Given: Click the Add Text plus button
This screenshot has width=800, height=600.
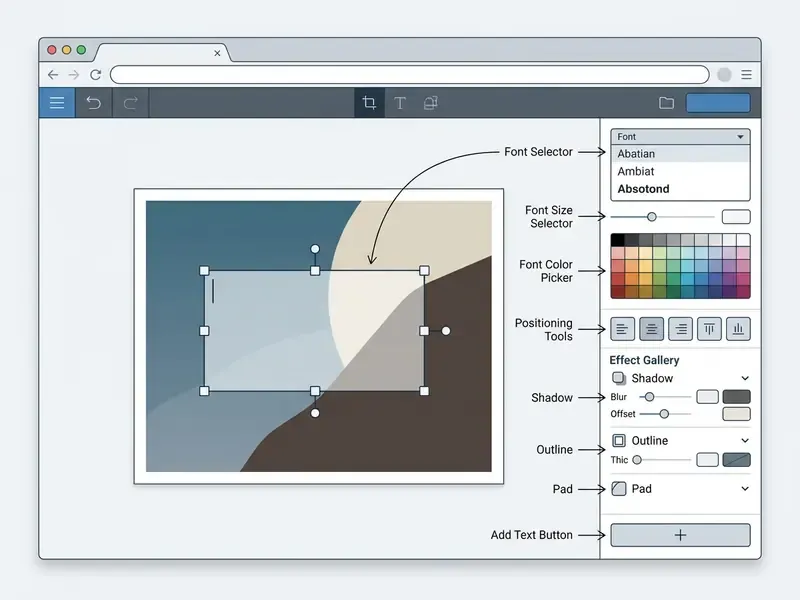Looking at the screenshot, I should click(x=680, y=535).
